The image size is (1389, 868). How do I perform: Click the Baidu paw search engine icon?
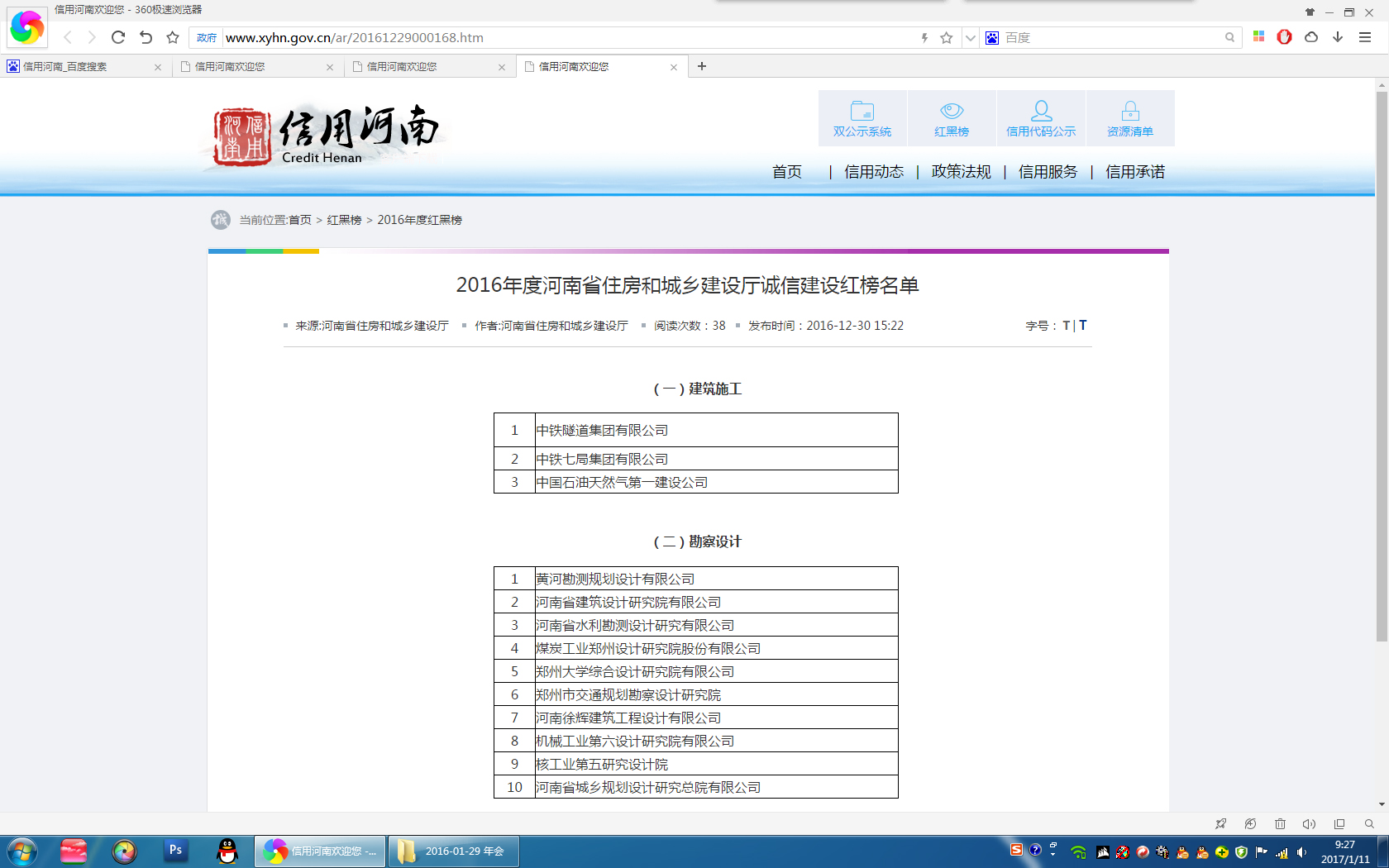pyautogui.click(x=992, y=38)
